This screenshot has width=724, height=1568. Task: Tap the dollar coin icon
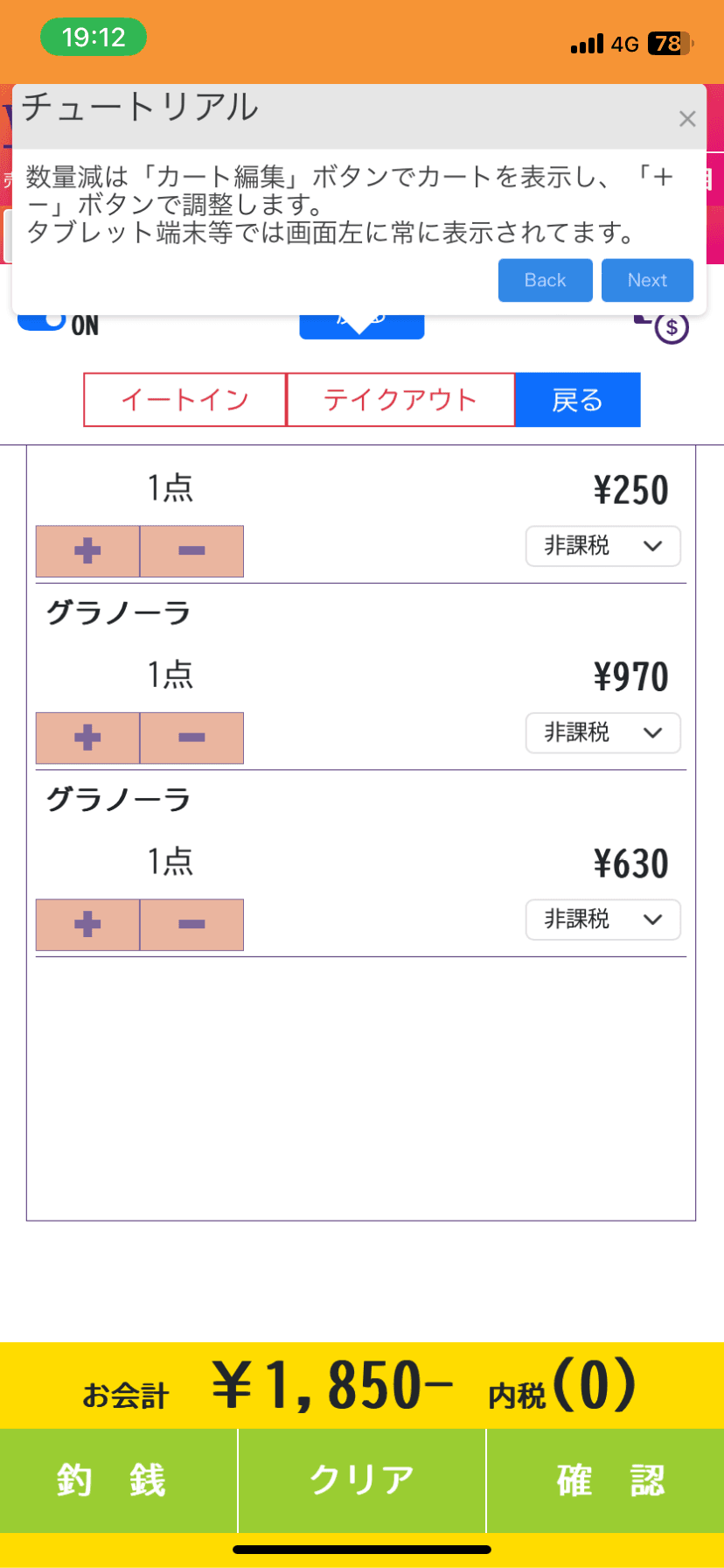[671, 327]
